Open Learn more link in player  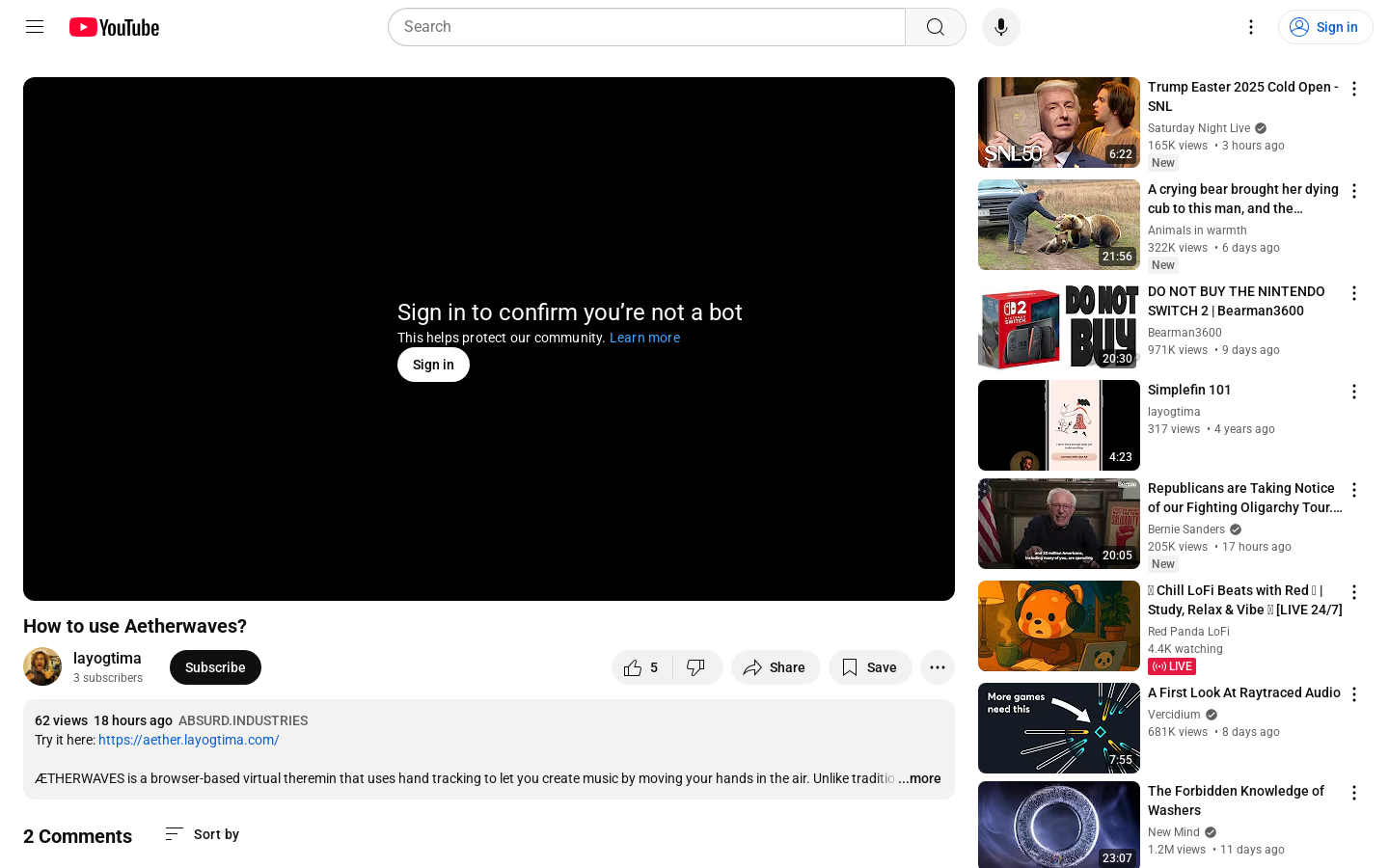[644, 338]
